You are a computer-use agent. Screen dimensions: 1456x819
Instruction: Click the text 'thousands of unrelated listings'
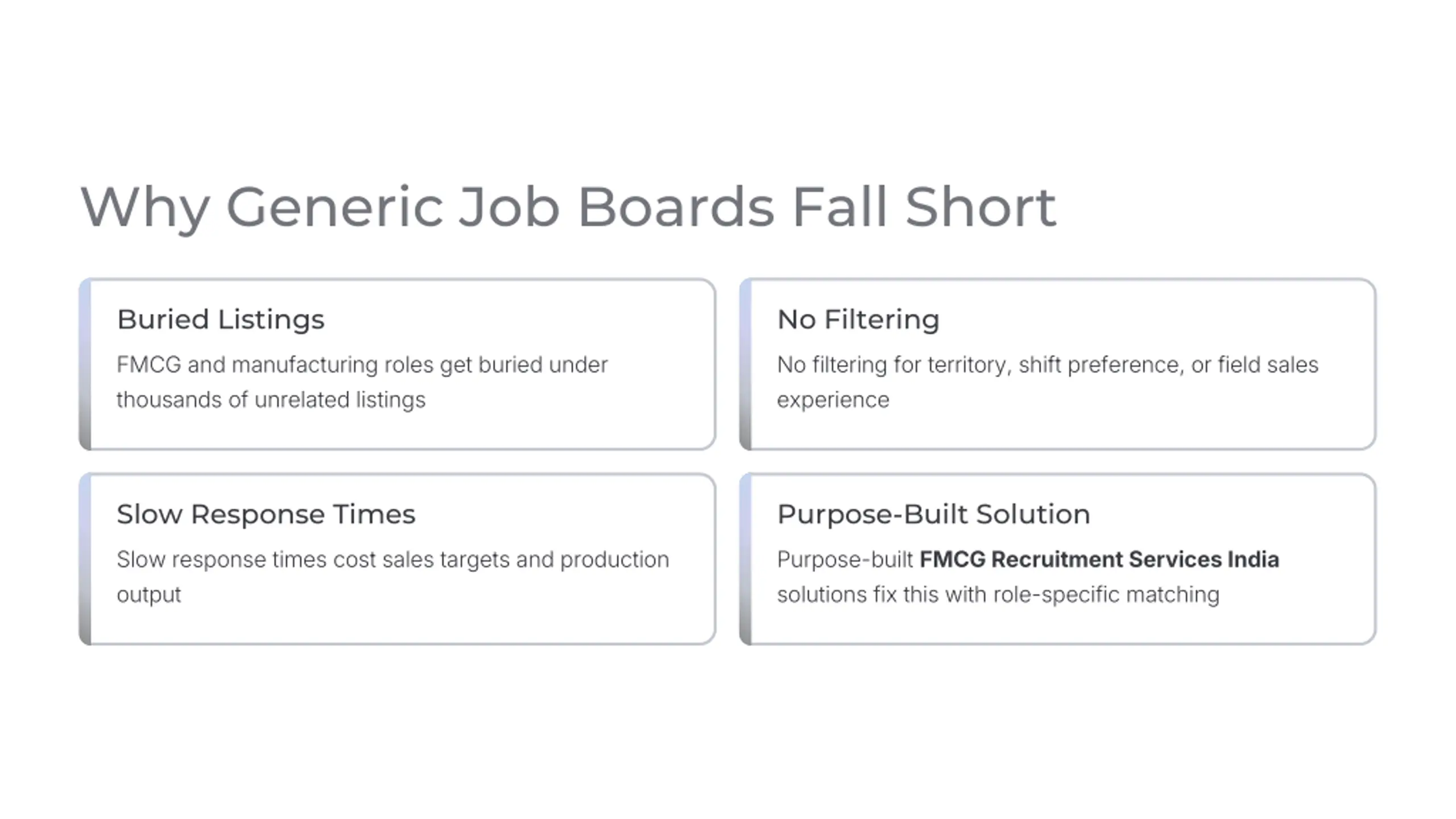271,400
